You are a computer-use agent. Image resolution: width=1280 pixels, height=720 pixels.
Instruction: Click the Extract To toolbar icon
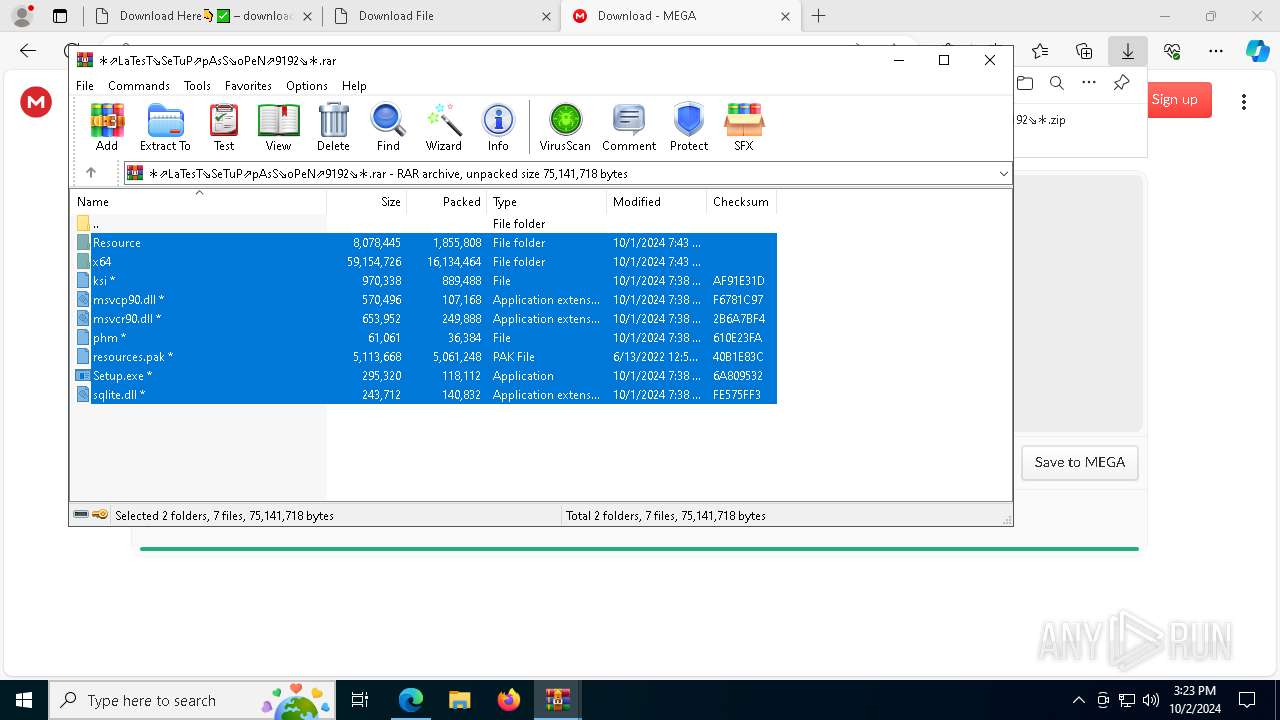click(165, 127)
